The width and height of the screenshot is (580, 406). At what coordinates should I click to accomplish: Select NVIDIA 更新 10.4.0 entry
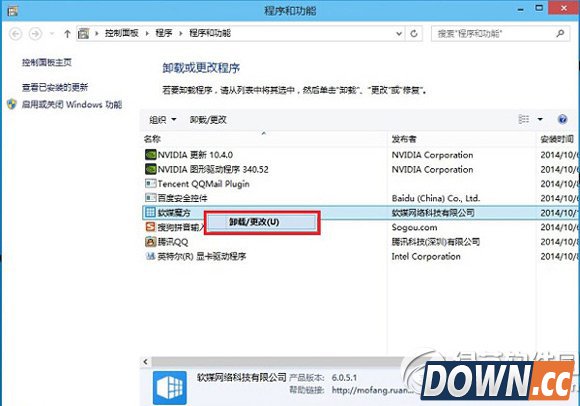tap(195, 155)
